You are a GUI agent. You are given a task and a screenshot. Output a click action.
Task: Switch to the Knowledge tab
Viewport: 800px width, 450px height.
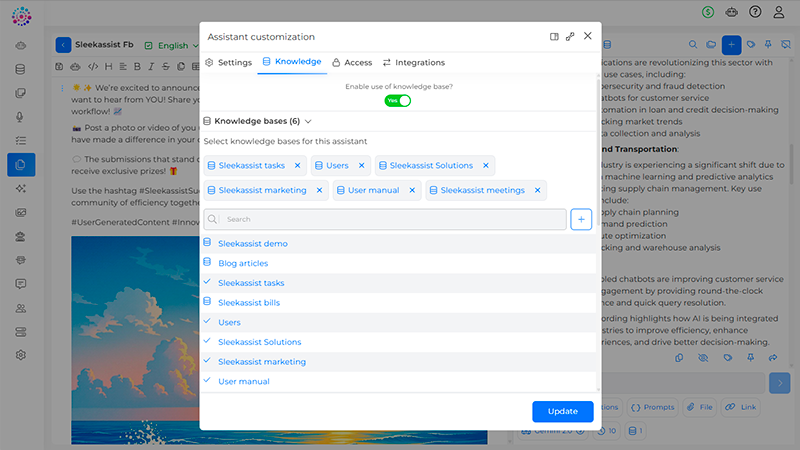292,62
